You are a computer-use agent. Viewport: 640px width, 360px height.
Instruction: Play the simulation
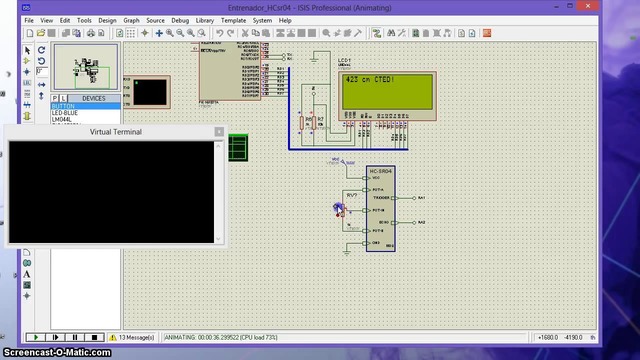coord(36,337)
